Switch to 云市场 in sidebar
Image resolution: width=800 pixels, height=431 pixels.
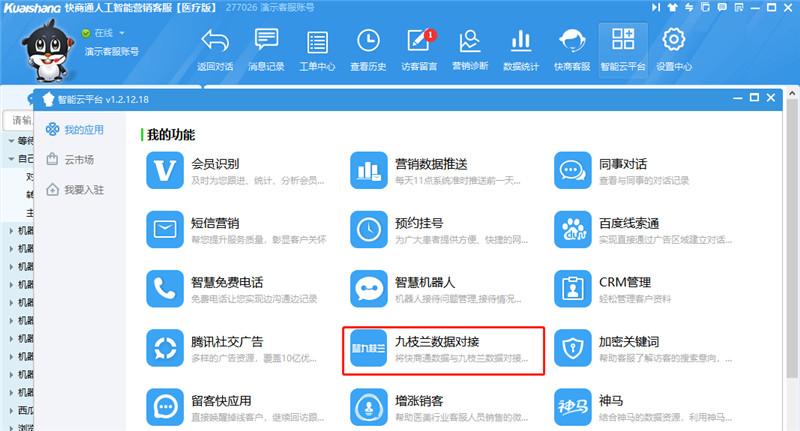pyautogui.click(x=78, y=159)
